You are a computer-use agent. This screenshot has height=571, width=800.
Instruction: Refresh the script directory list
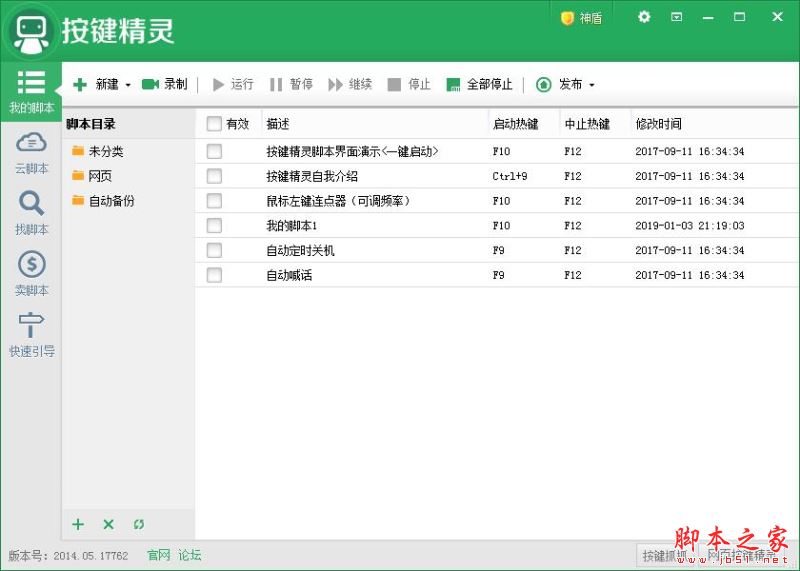pos(139,524)
